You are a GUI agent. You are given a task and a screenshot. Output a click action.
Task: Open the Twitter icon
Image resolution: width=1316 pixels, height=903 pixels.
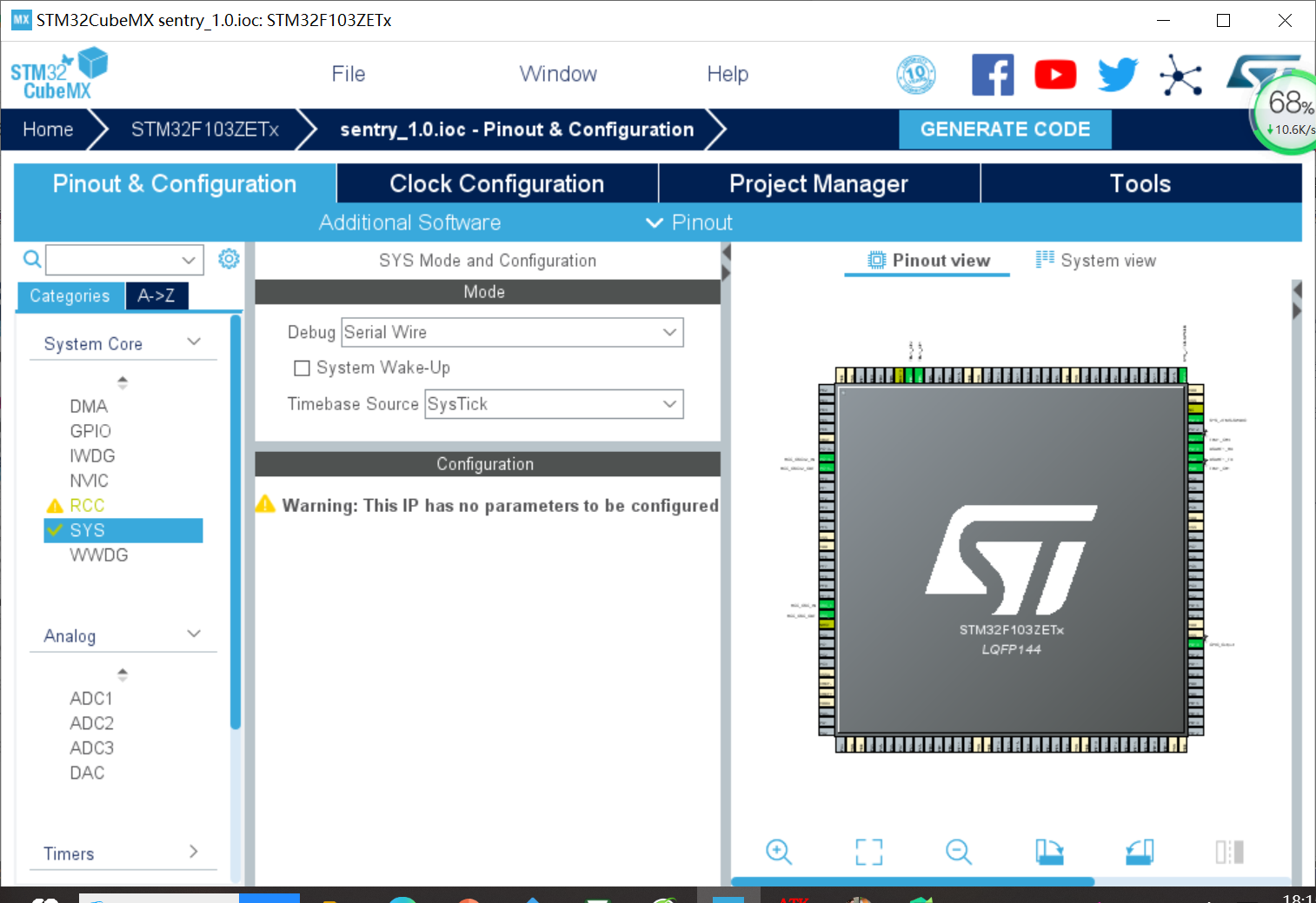point(1117,74)
